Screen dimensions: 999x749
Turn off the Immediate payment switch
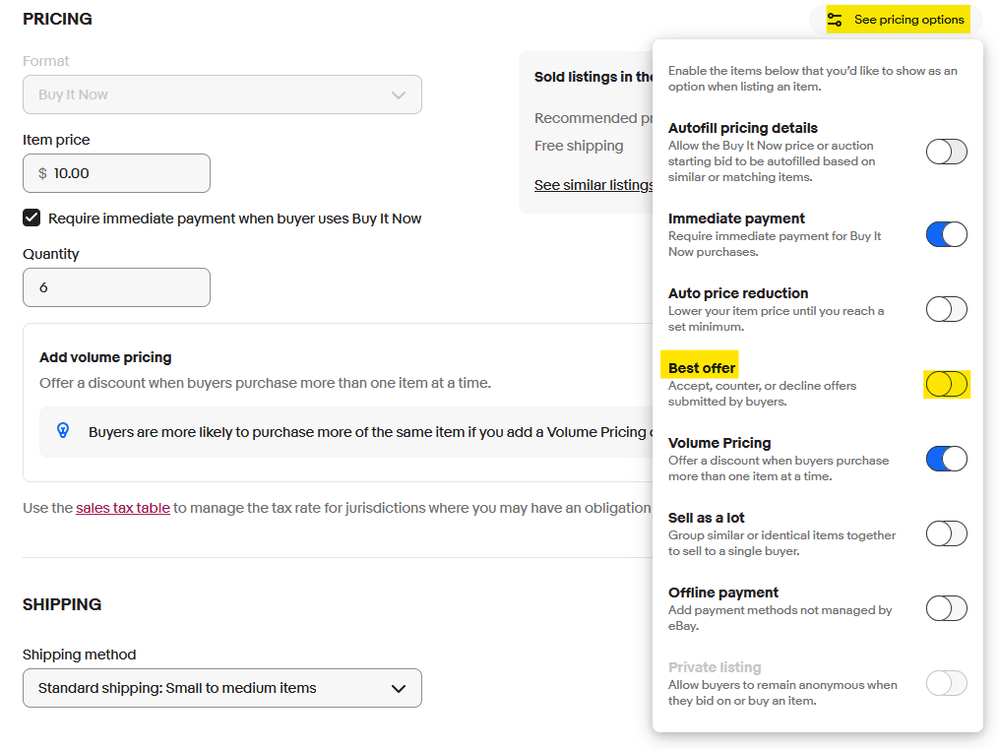pos(946,234)
